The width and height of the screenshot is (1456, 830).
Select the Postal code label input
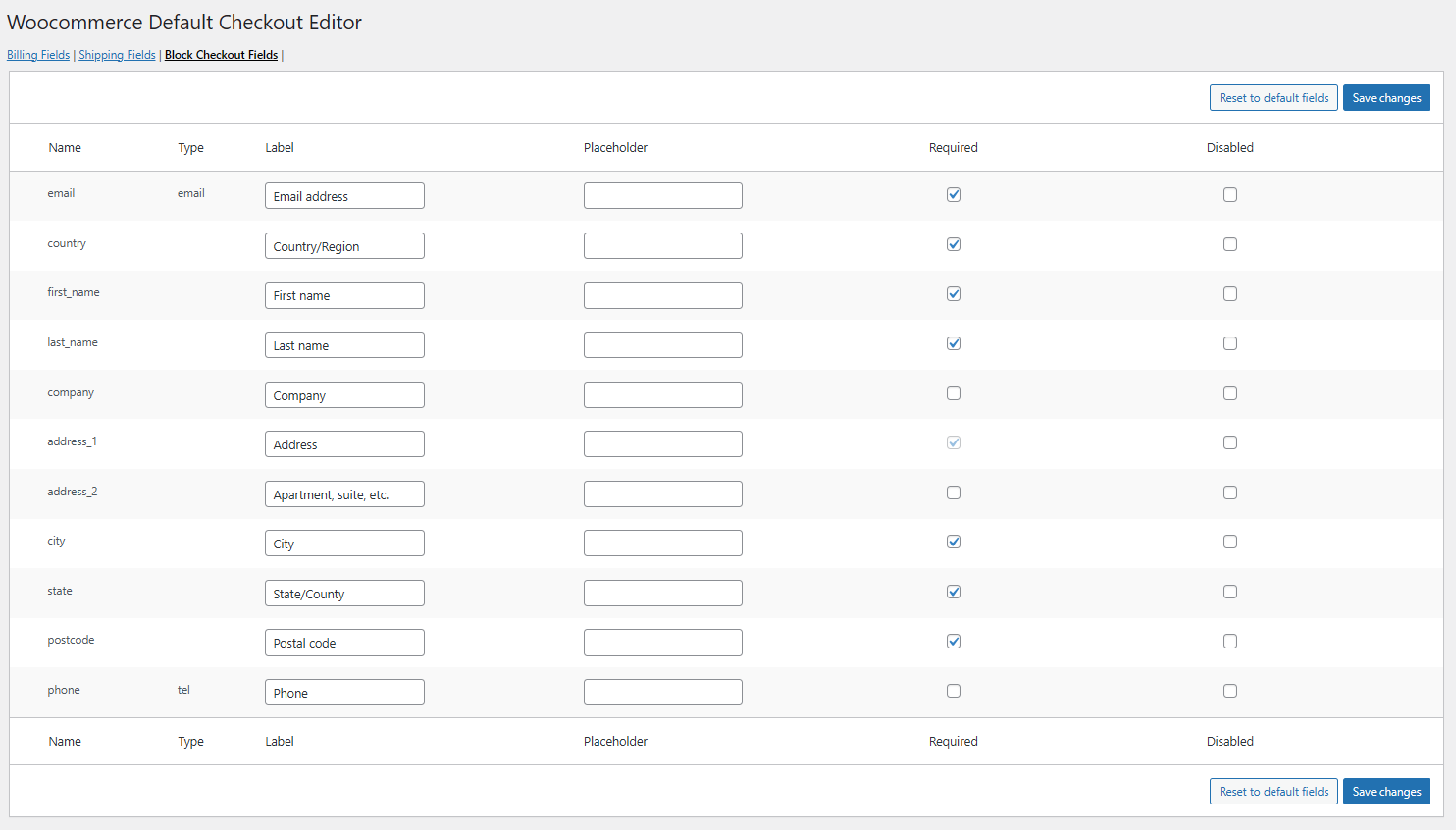pos(344,643)
